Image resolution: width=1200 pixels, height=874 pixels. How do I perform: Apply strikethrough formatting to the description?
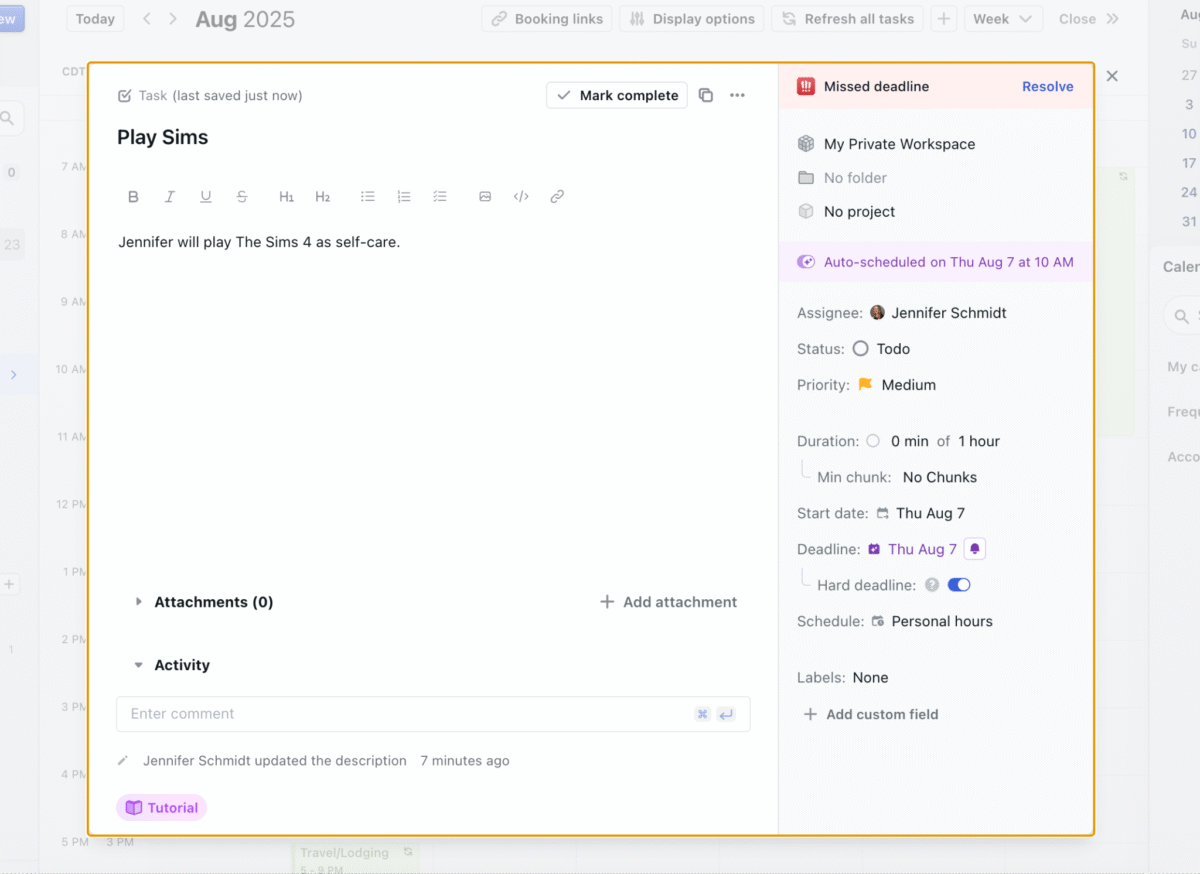click(x=242, y=196)
